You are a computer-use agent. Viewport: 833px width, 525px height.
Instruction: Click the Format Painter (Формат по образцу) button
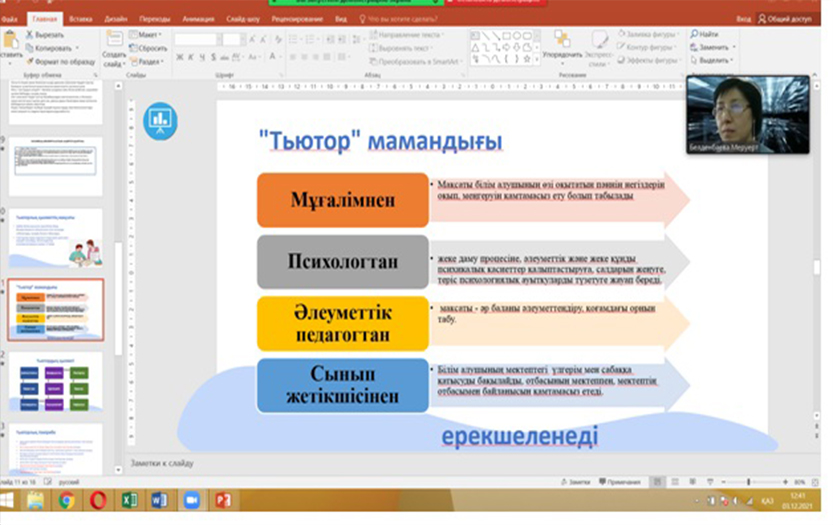tap(60, 61)
